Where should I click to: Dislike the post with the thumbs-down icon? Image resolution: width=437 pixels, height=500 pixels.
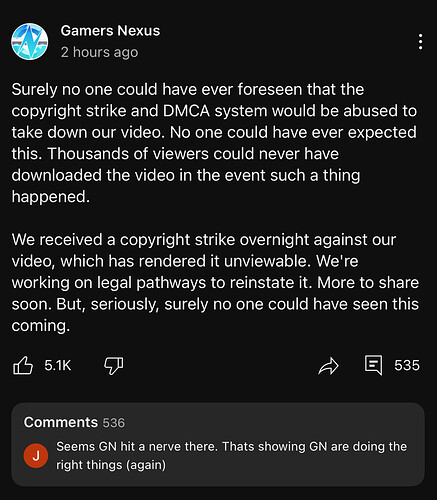click(x=114, y=366)
